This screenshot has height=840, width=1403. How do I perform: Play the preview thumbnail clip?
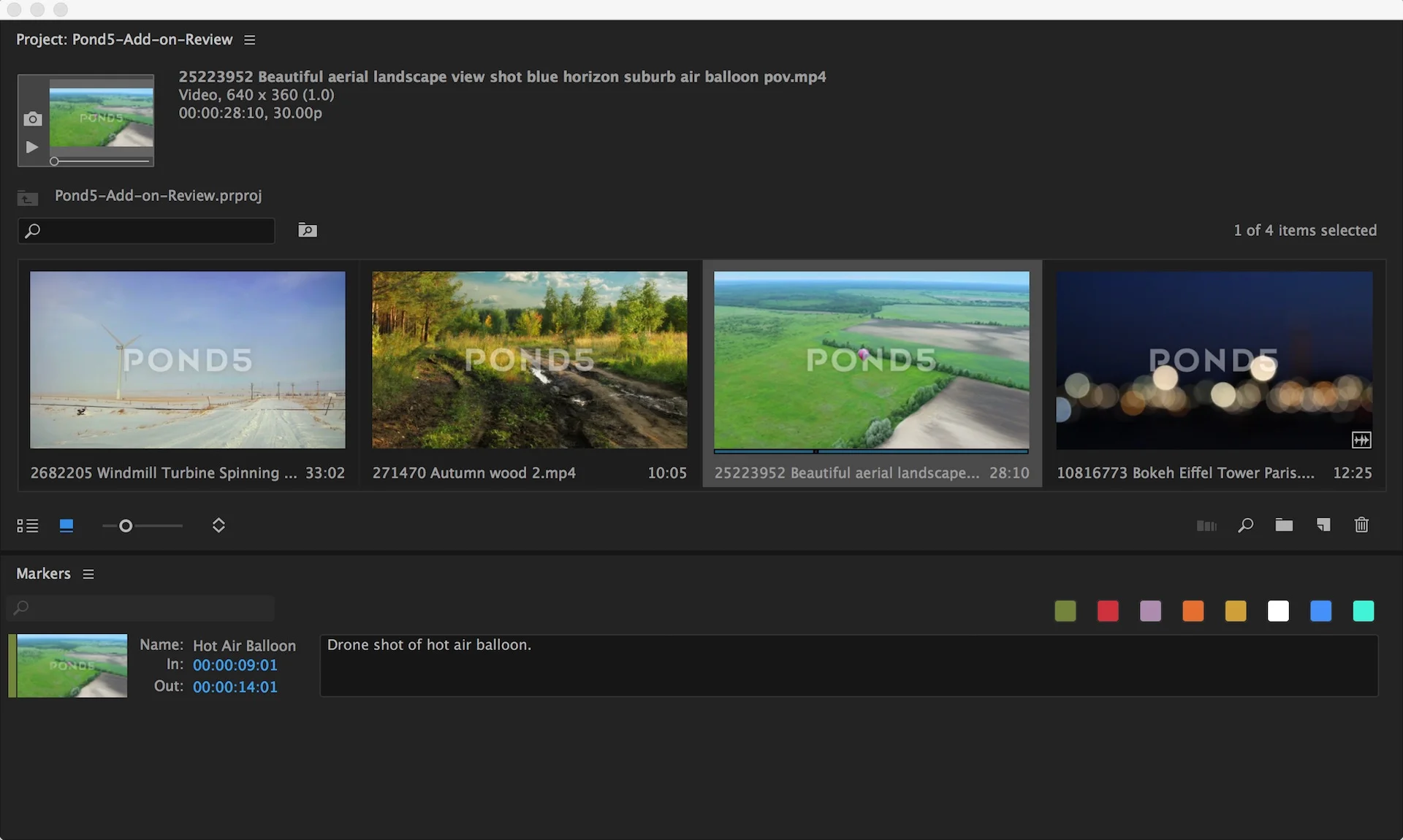coord(32,147)
